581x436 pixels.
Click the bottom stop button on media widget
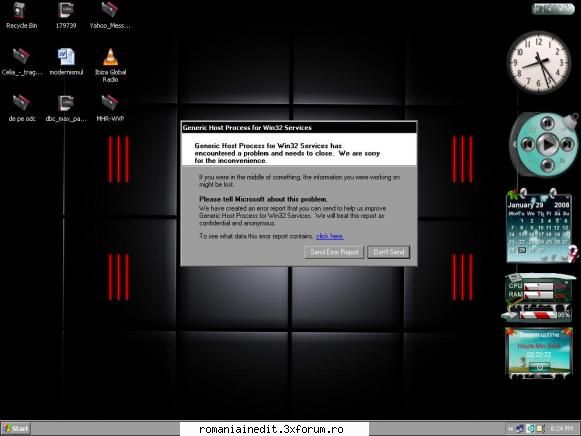point(547,164)
